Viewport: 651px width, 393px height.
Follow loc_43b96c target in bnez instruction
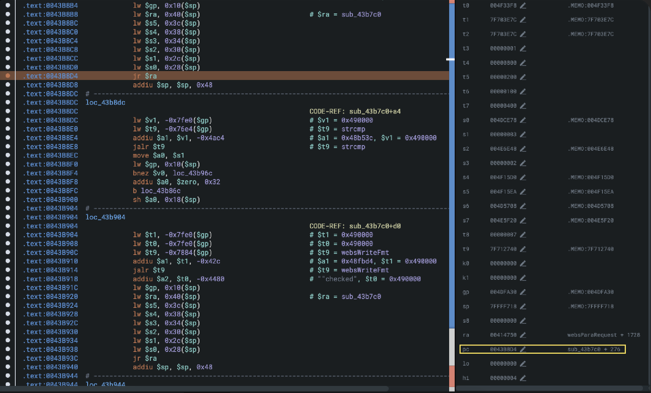[193, 173]
